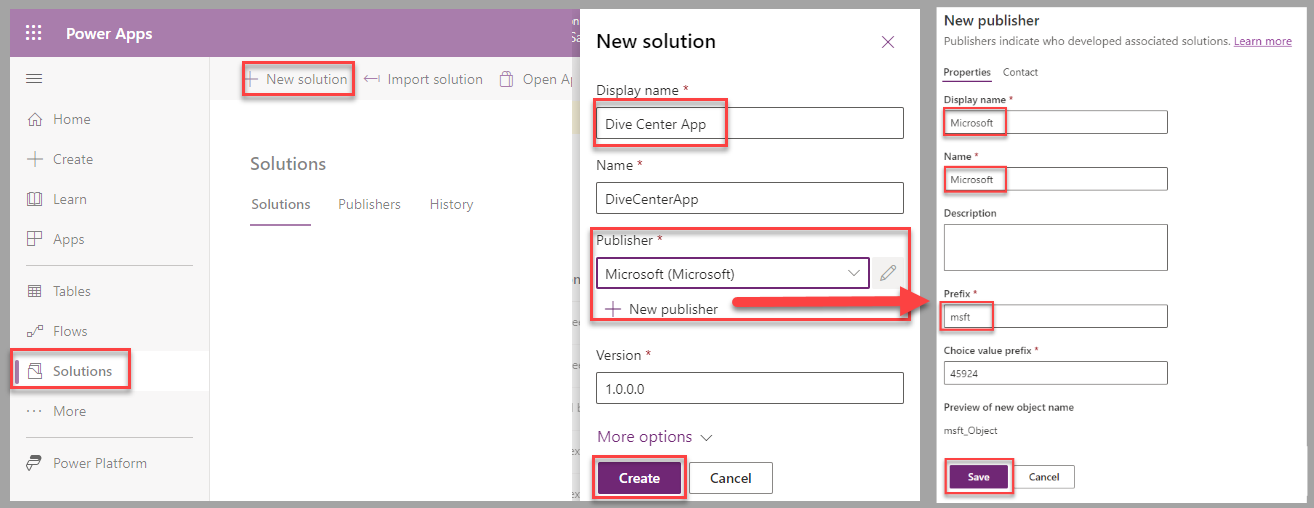The height and width of the screenshot is (508, 1314).
Task: Click the Apps grid icon
Action: tap(34, 239)
